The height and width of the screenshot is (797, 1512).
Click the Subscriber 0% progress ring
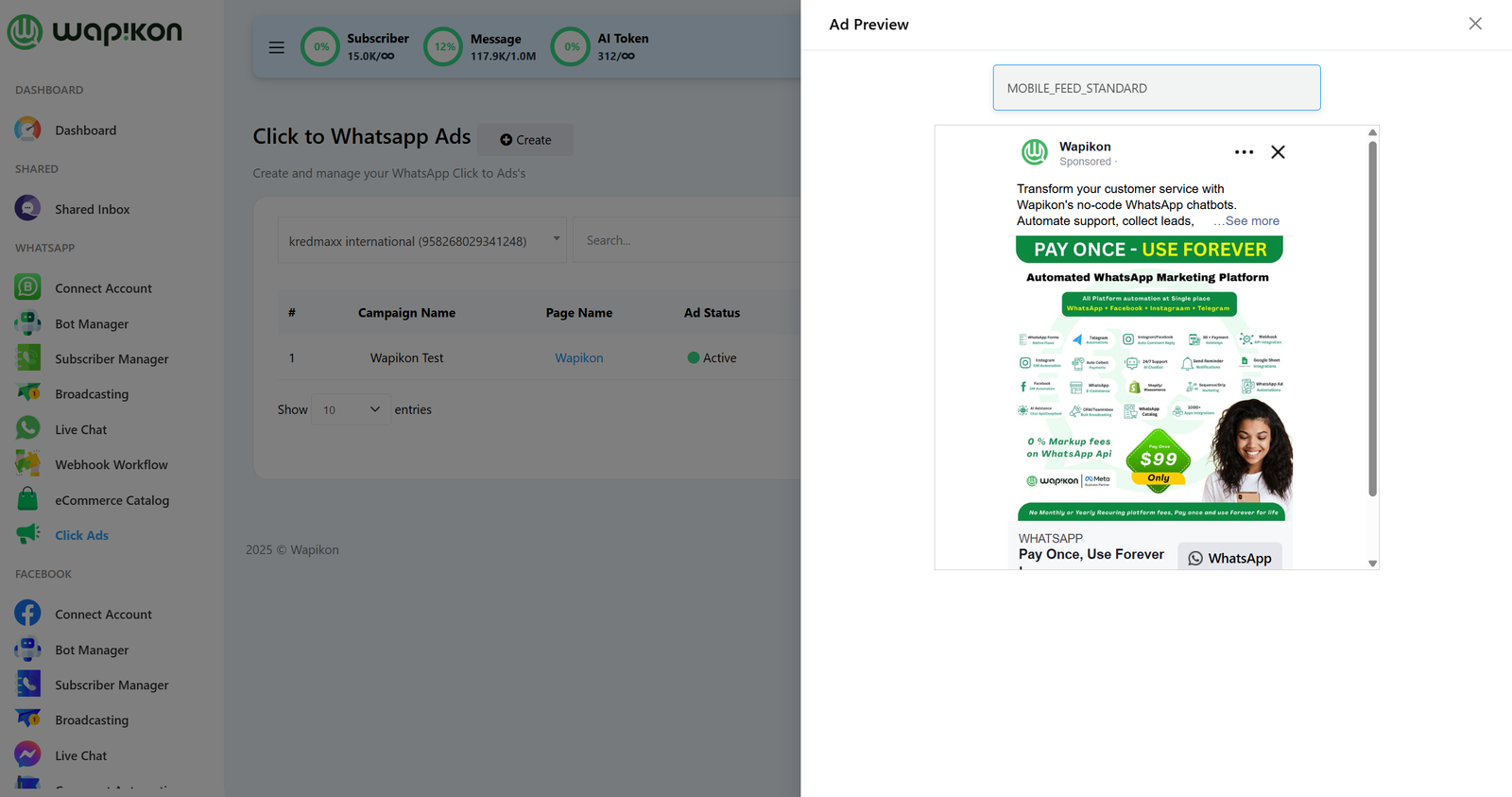pyautogui.click(x=320, y=46)
